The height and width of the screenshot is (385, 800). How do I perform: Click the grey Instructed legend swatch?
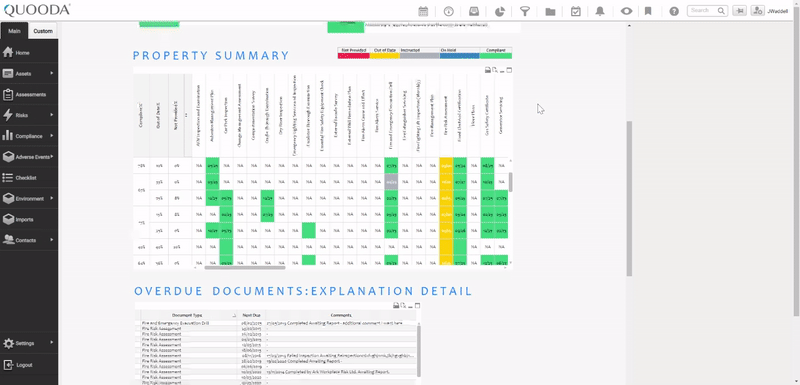pos(419,56)
